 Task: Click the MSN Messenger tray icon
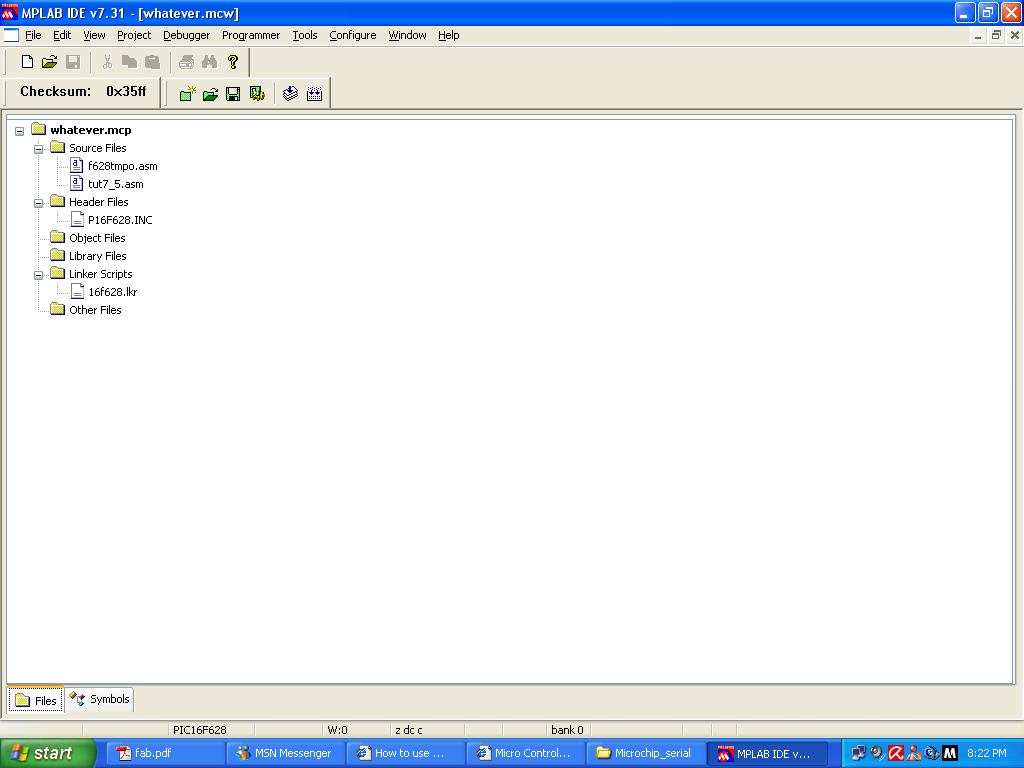914,753
